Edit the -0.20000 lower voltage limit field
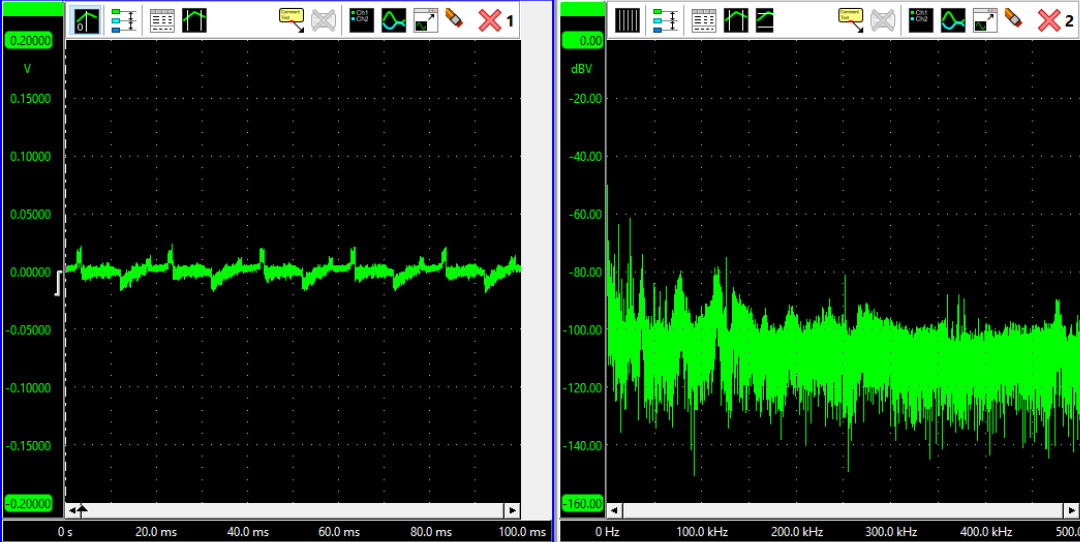 [28, 503]
